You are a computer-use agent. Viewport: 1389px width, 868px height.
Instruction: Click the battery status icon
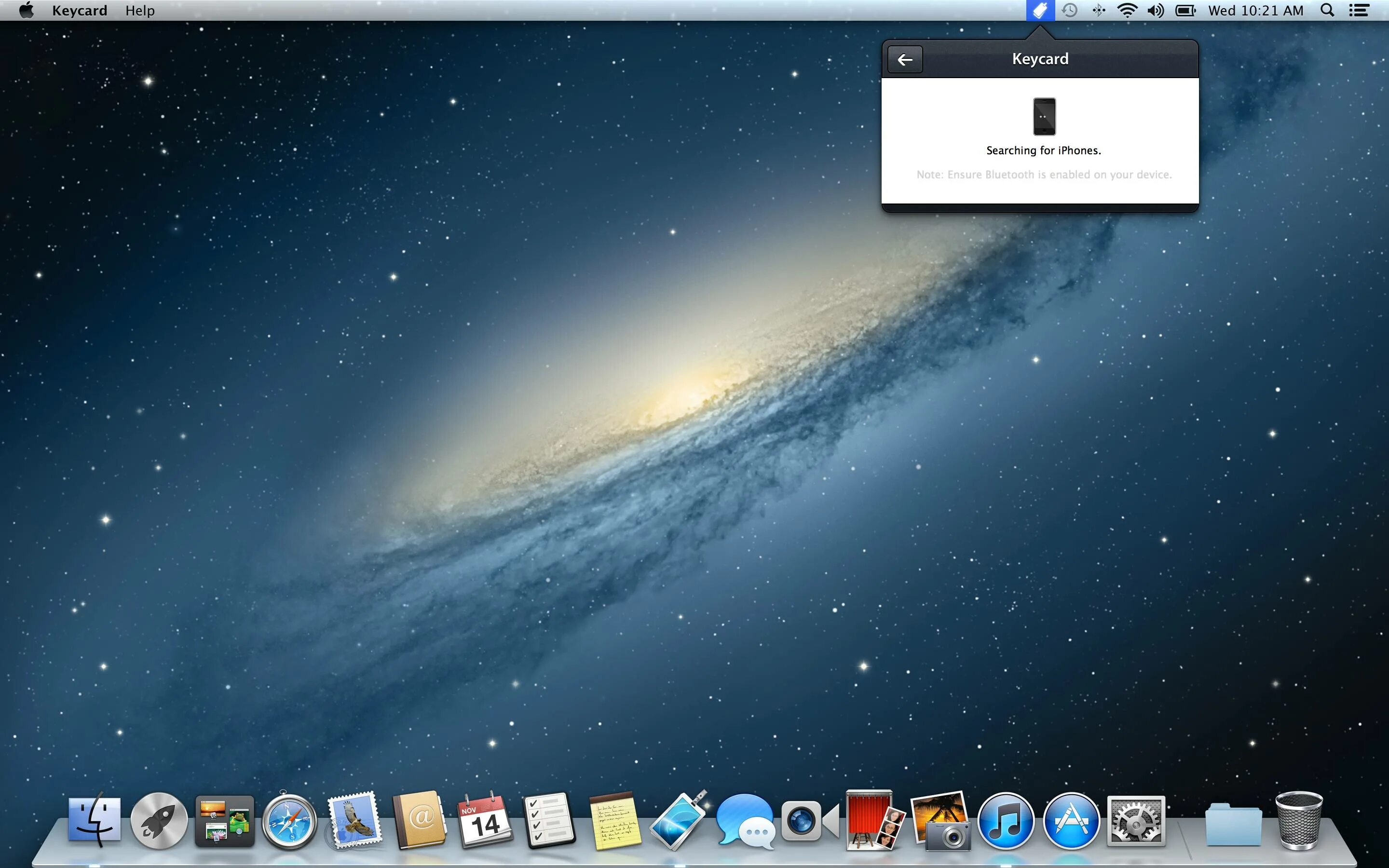(1185, 10)
